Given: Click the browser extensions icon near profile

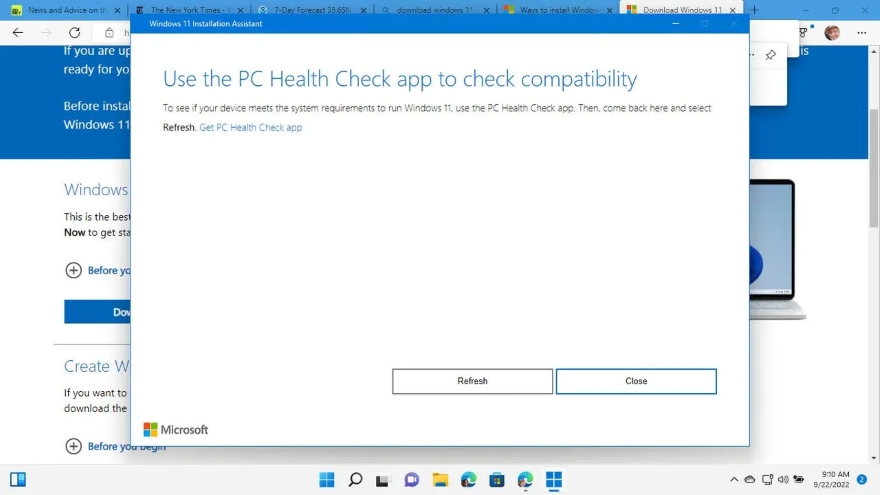Looking at the screenshot, I should 804,33.
